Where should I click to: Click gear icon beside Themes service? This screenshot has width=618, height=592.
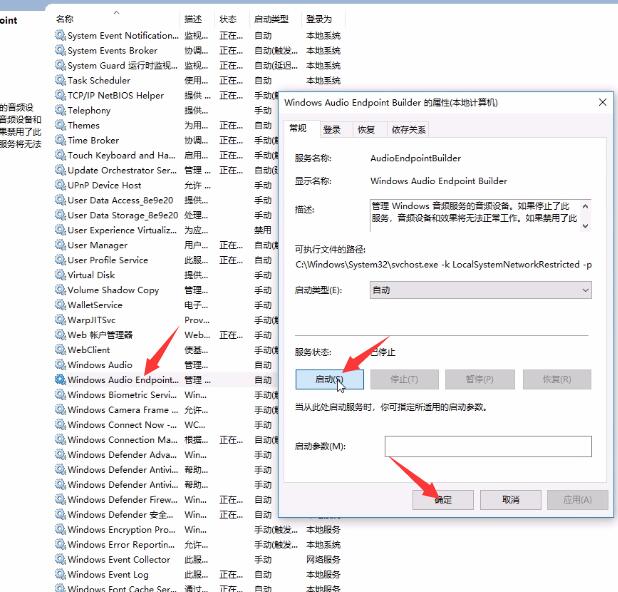click(x=60, y=125)
